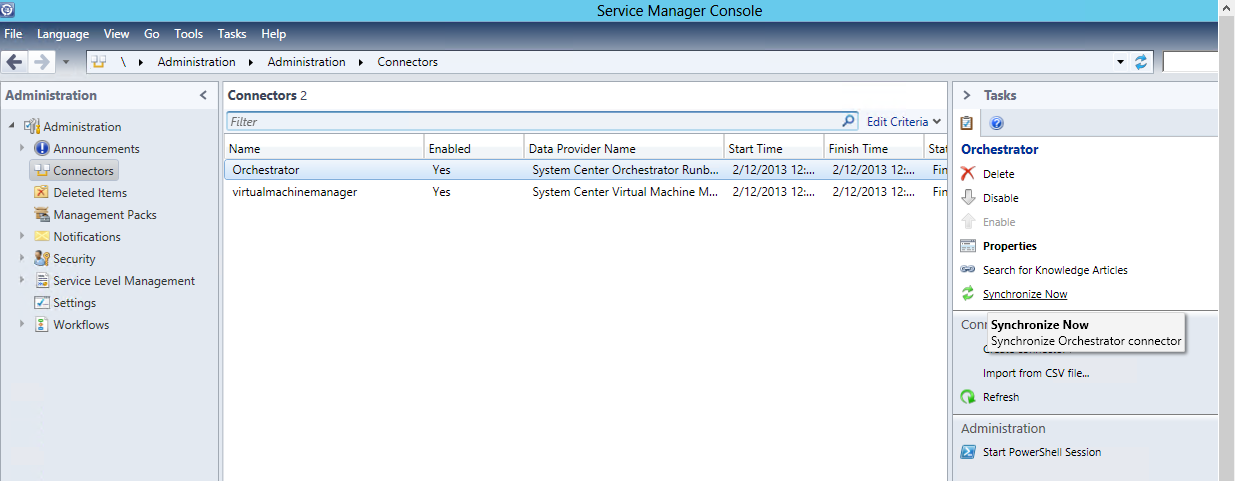Collapse the Administration navigation pane

[203, 95]
